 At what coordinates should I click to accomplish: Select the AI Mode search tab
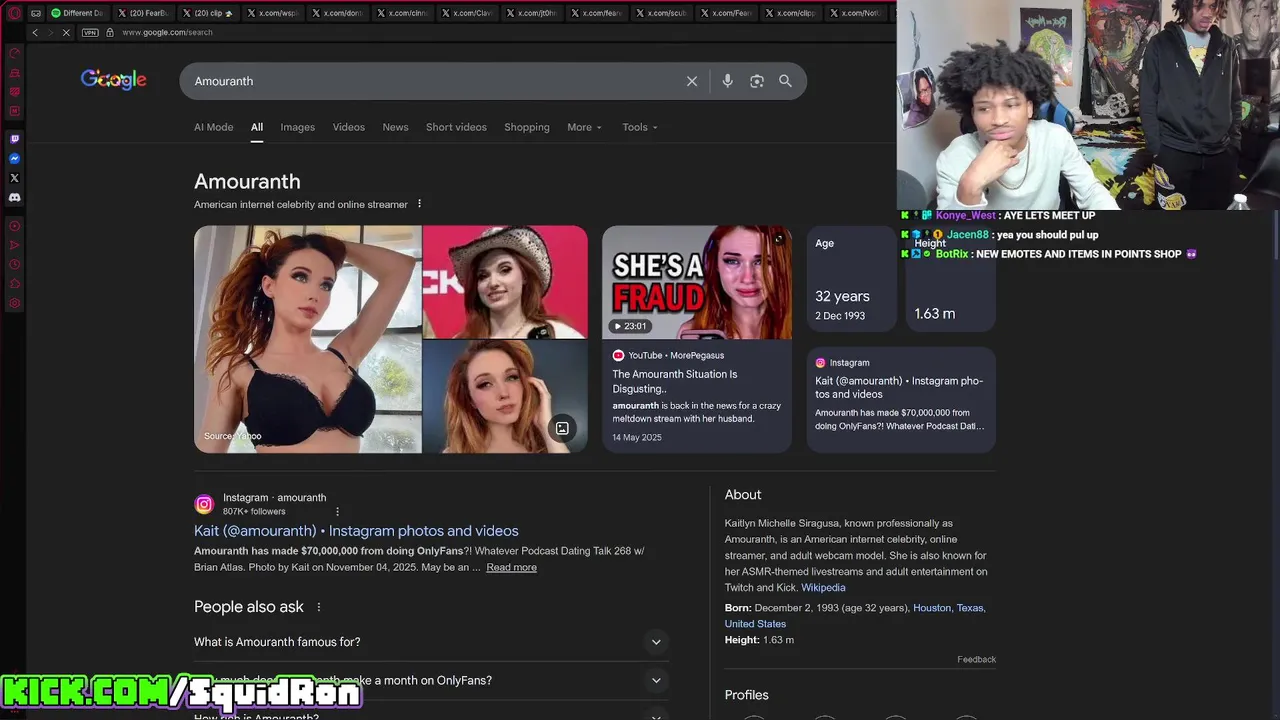pyautogui.click(x=213, y=127)
